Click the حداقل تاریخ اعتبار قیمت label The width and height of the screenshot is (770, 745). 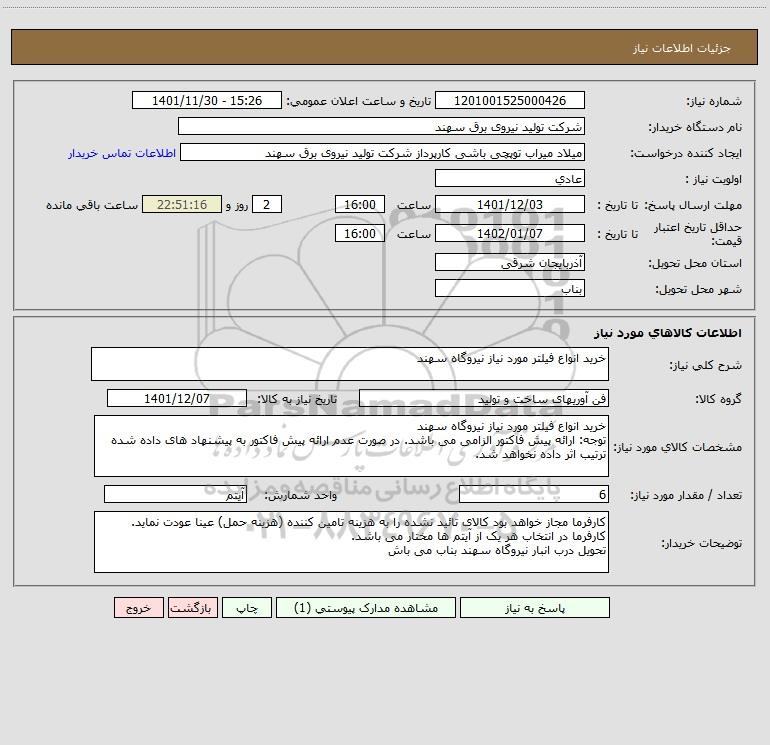(x=698, y=234)
